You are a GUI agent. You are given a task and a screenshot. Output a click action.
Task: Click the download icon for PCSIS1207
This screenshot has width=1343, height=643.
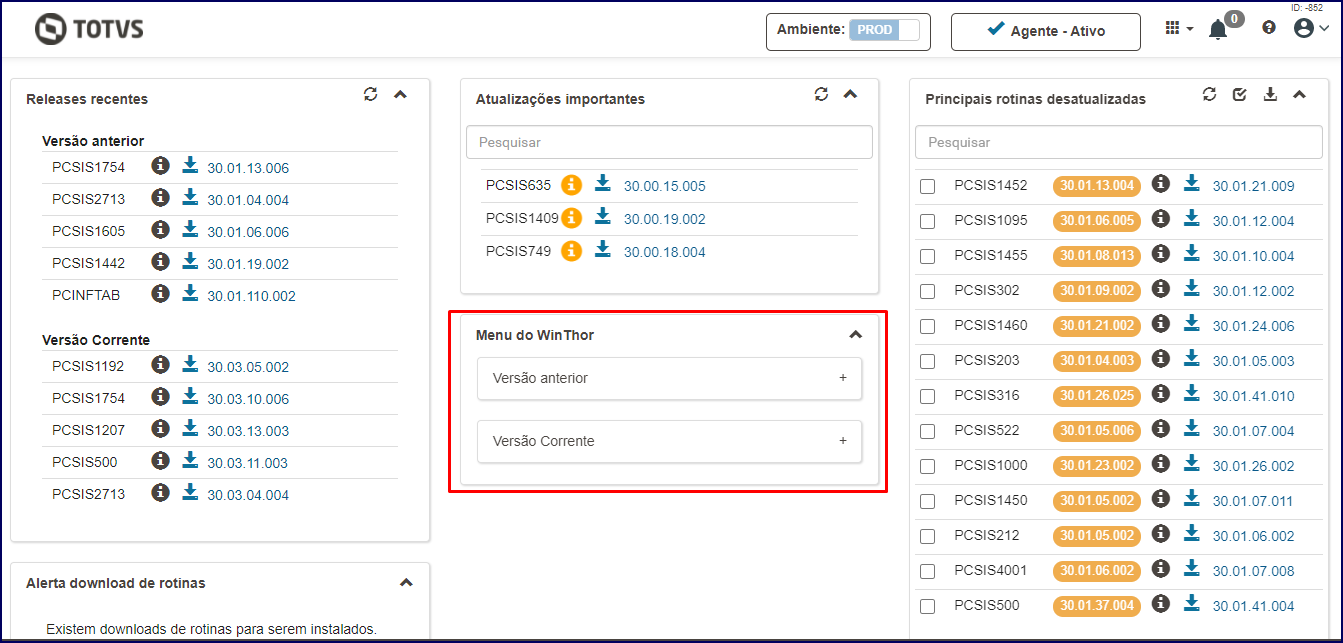(x=190, y=428)
